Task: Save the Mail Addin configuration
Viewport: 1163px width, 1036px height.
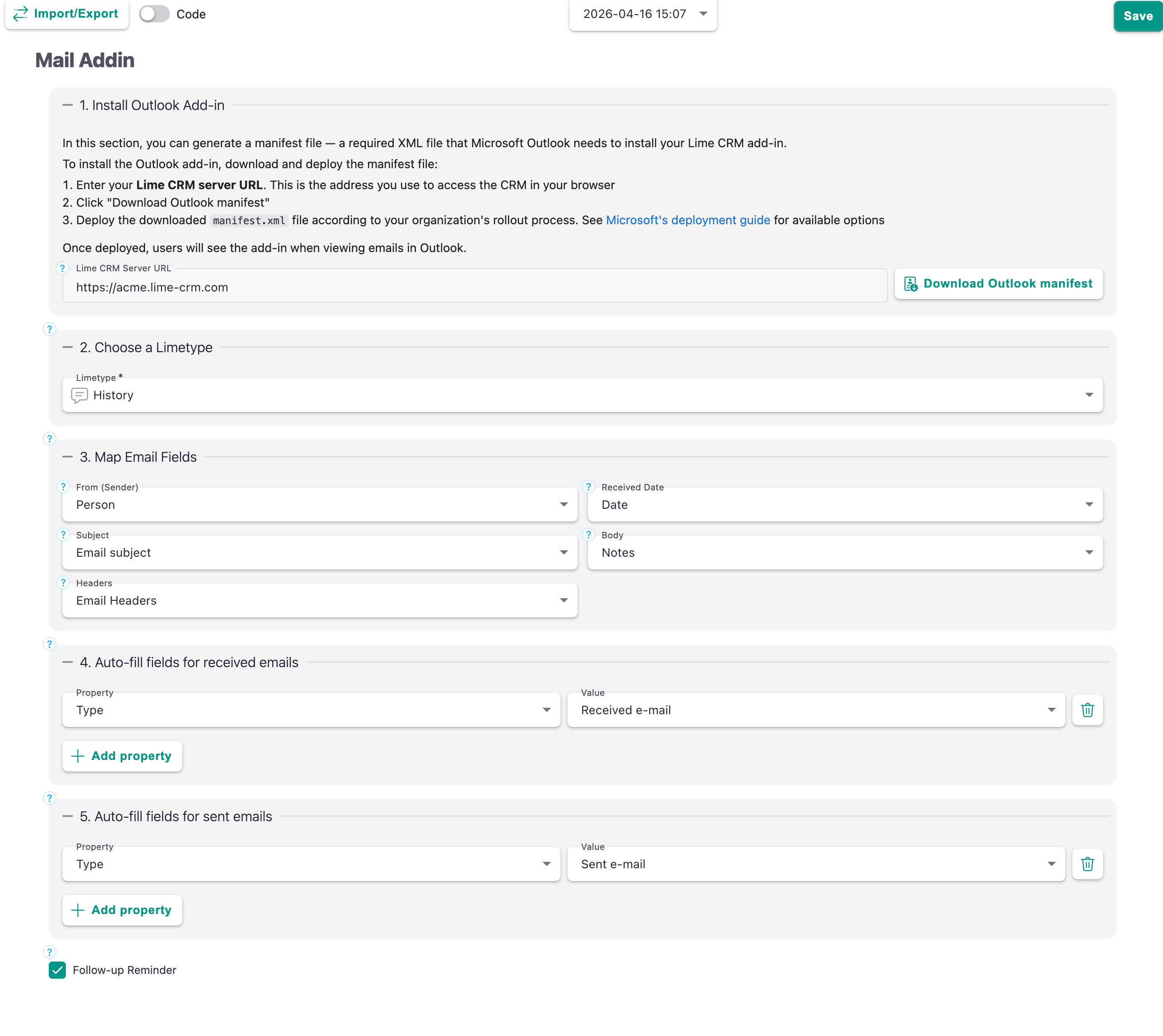Action: click(x=1137, y=16)
